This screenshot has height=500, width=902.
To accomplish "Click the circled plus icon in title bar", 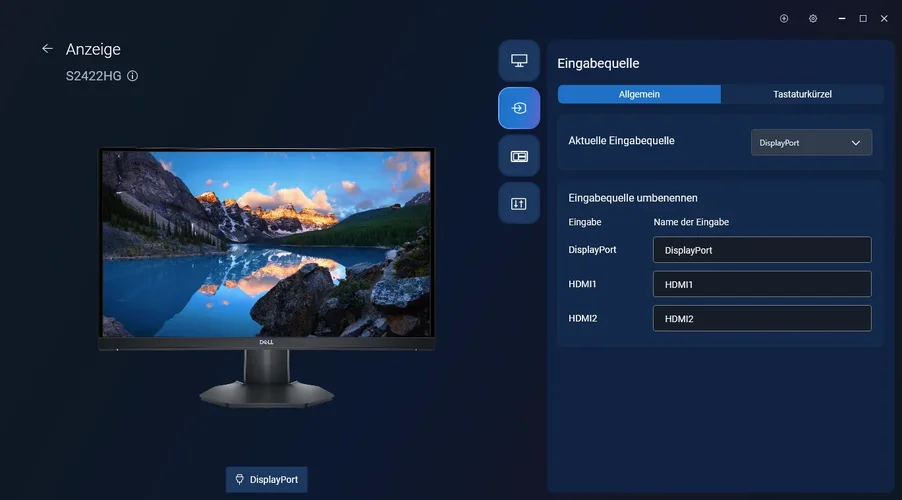I will pos(783,18).
